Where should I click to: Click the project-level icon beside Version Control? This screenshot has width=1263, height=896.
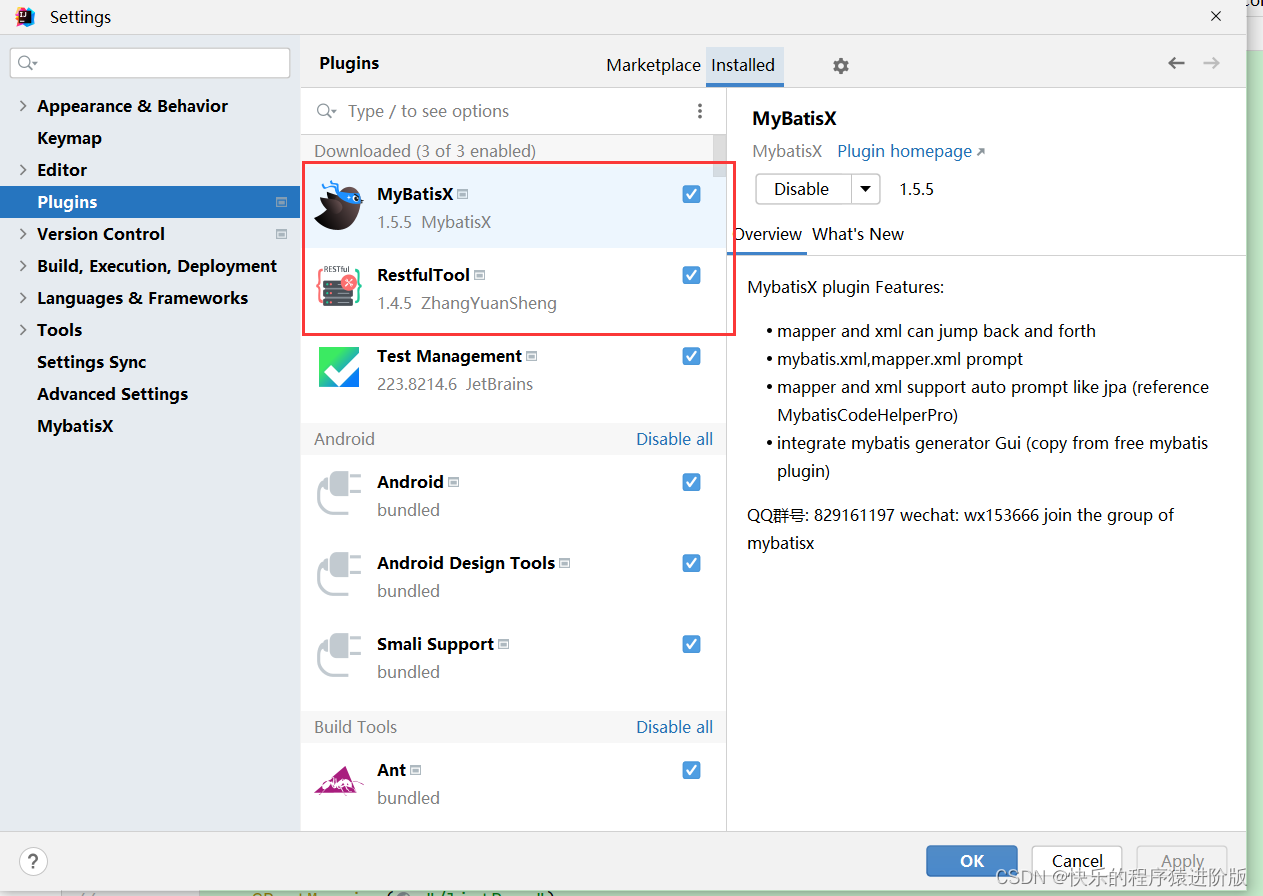(x=281, y=234)
